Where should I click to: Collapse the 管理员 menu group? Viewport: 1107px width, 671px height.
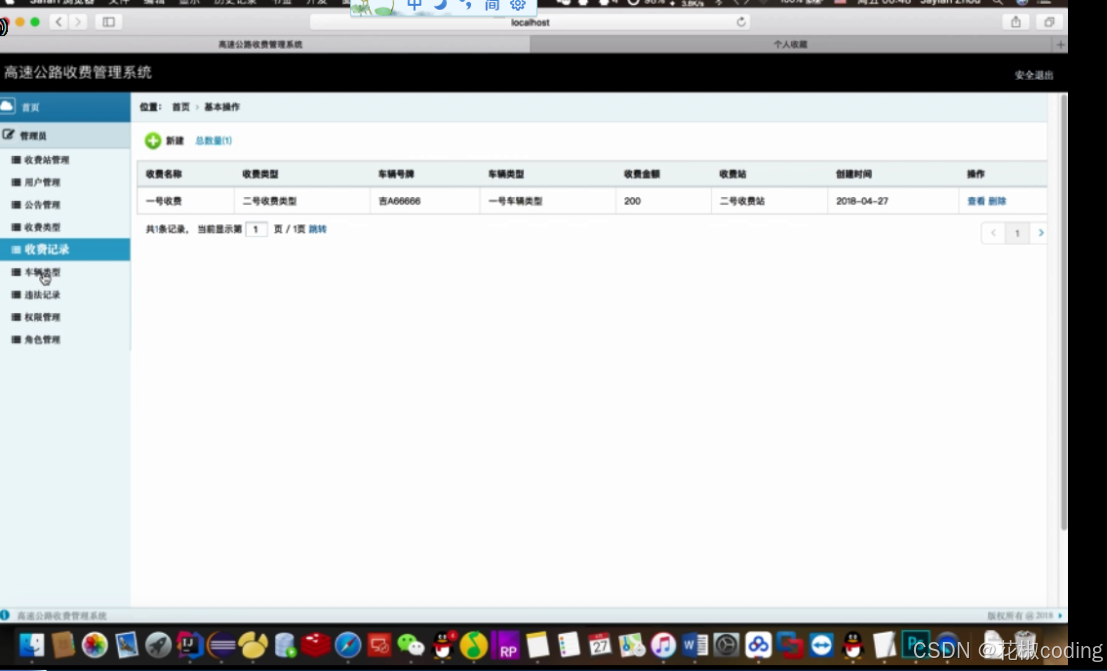pyautogui.click(x=65, y=135)
